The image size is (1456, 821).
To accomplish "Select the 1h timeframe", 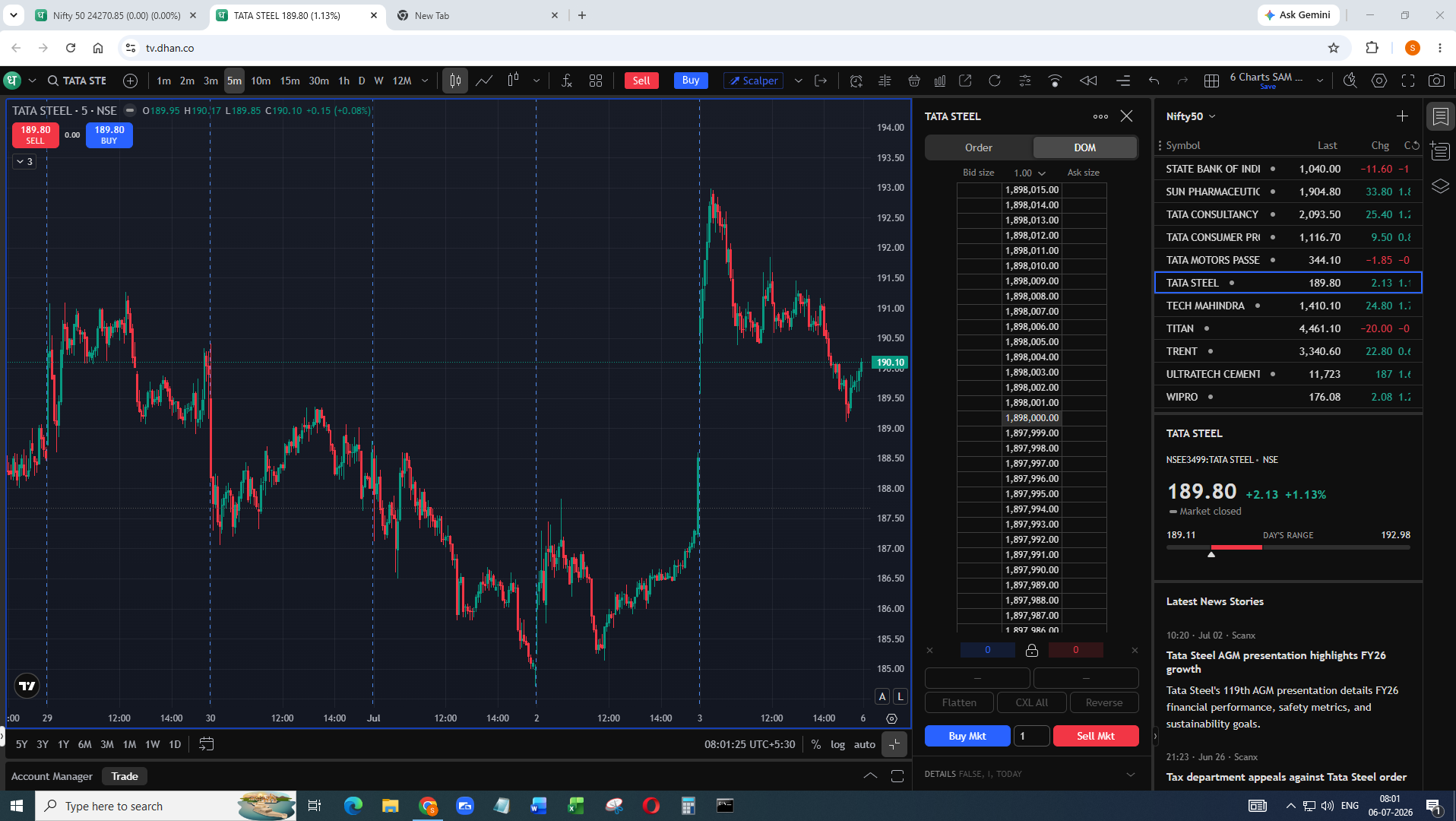I will tap(343, 81).
